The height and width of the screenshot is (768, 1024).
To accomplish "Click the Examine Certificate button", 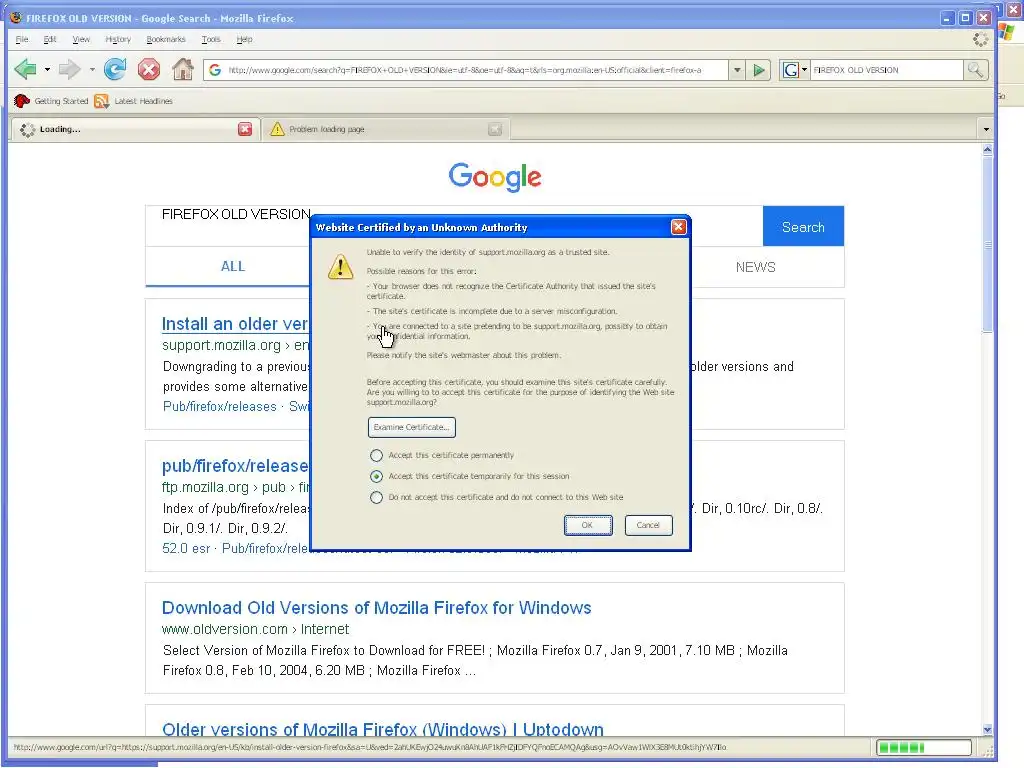I will click(411, 427).
